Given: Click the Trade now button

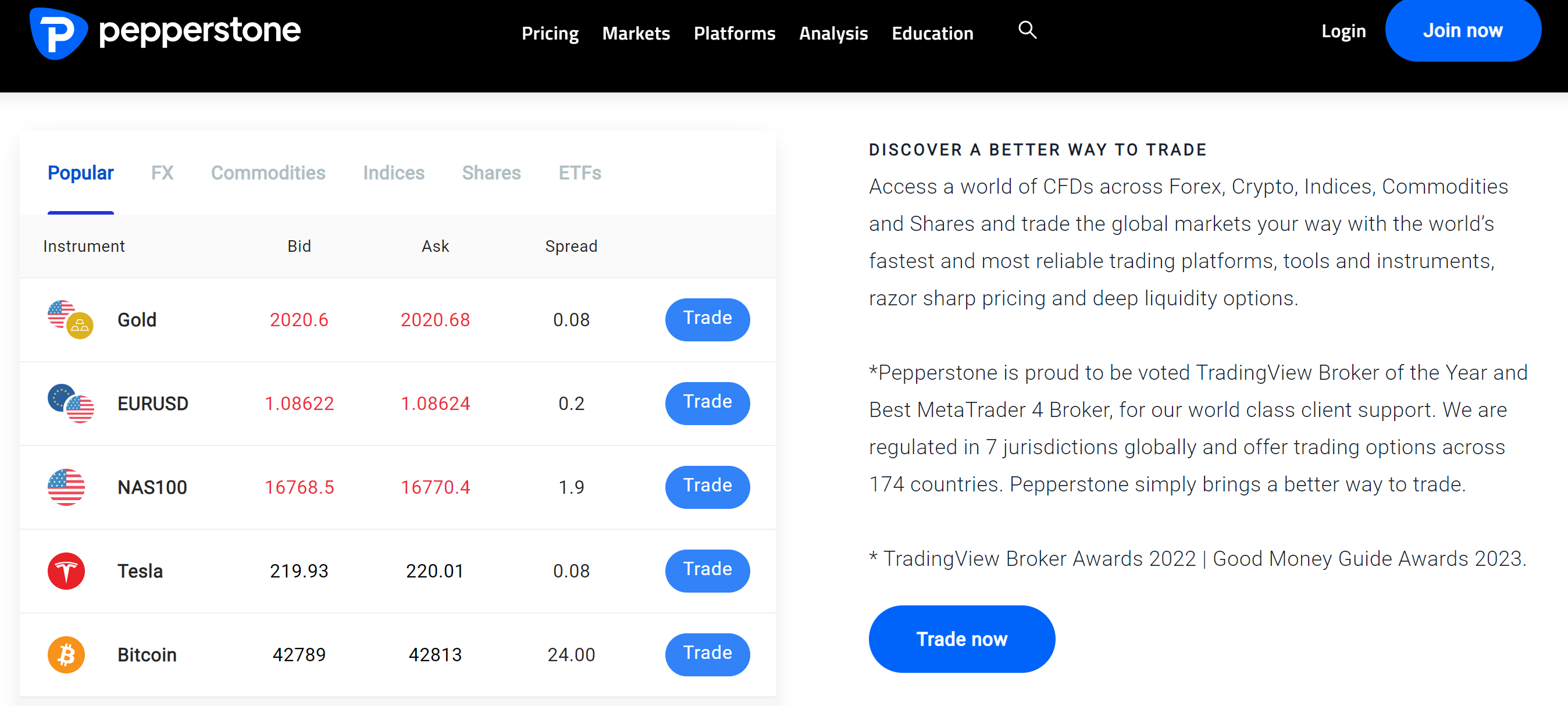Looking at the screenshot, I should click(x=961, y=639).
